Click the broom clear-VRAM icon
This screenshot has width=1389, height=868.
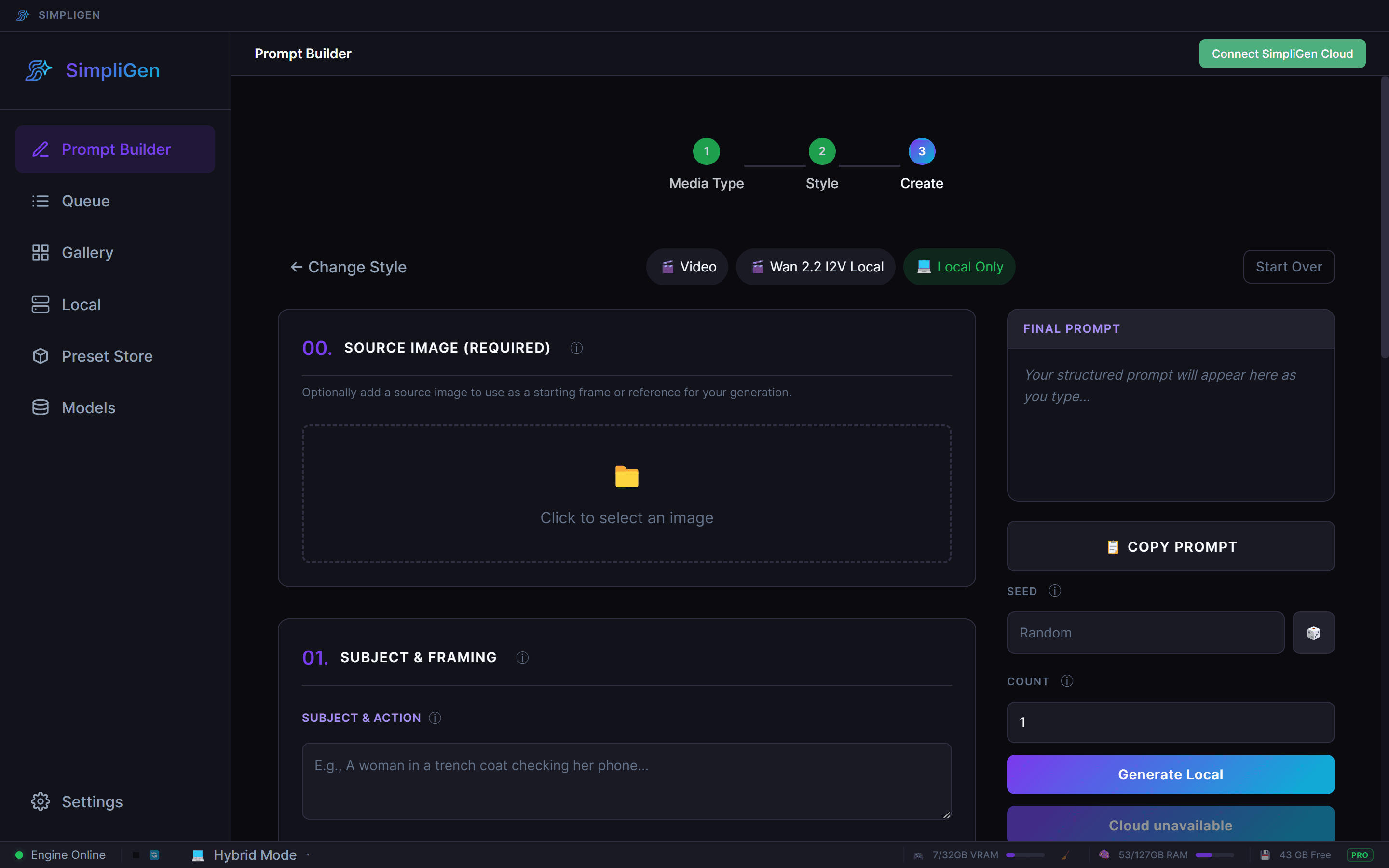(x=1065, y=855)
